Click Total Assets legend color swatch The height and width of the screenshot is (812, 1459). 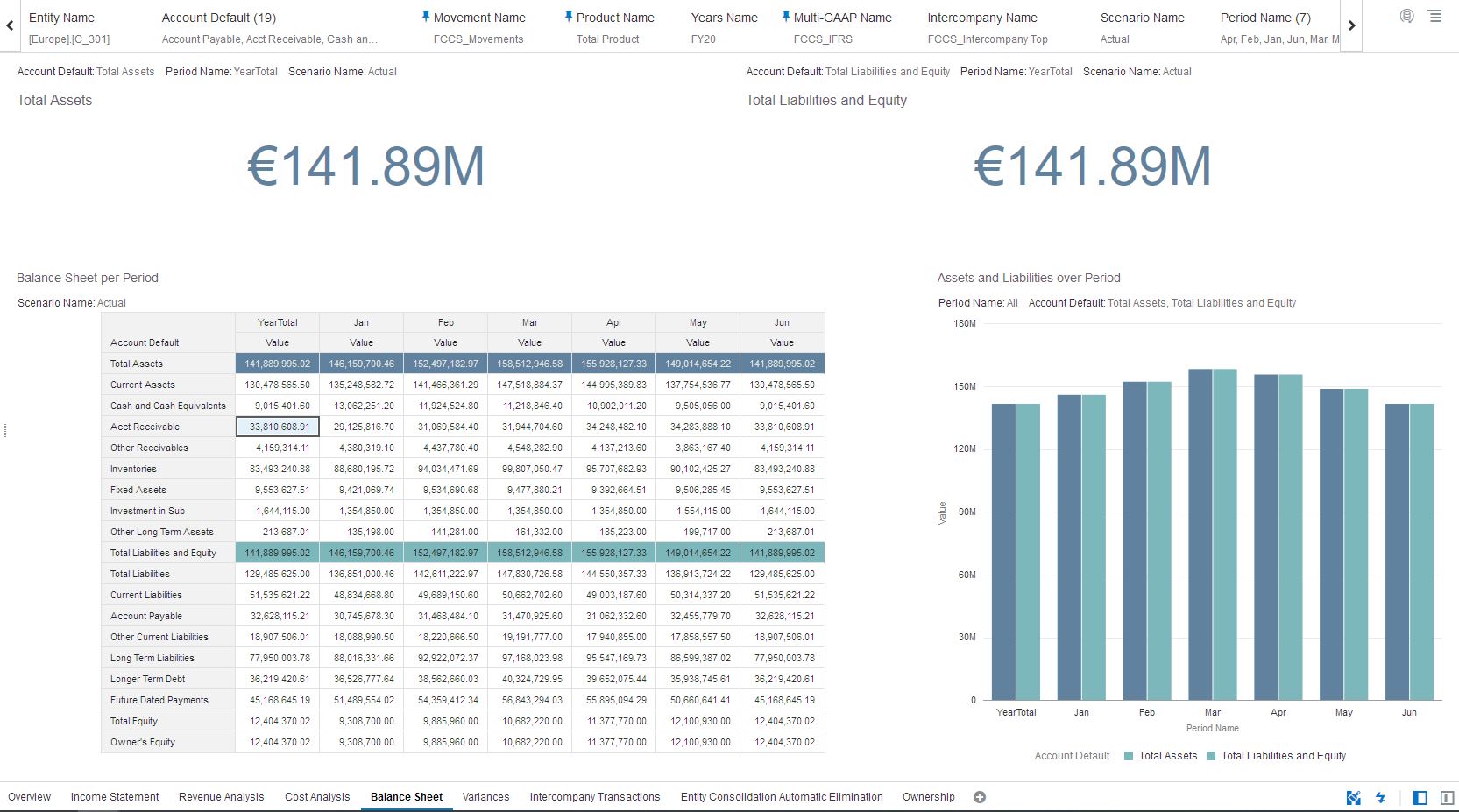click(x=1129, y=756)
